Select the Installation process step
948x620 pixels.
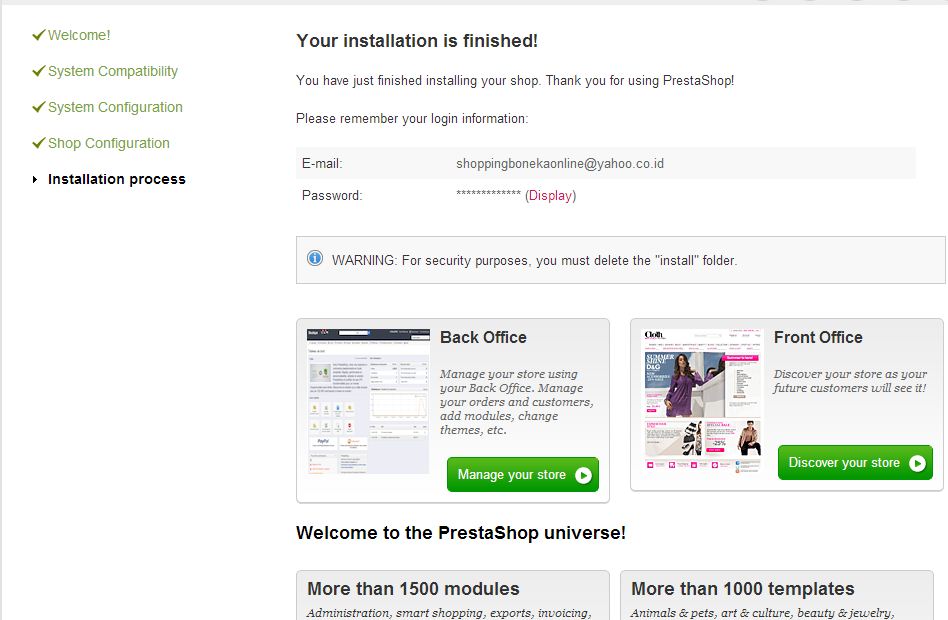point(117,179)
